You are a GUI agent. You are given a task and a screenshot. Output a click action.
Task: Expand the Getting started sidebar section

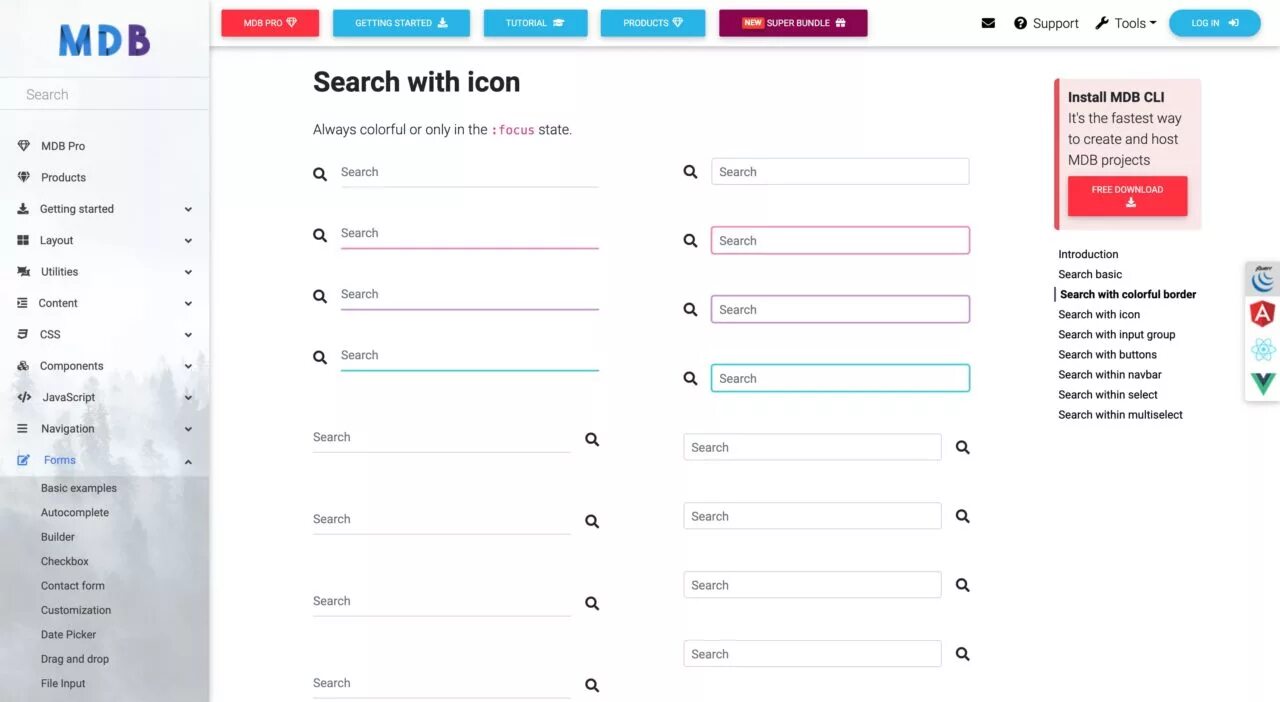(105, 209)
